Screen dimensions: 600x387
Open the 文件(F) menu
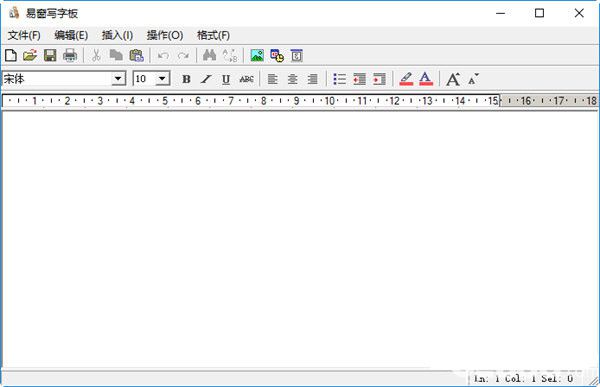[x=24, y=35]
